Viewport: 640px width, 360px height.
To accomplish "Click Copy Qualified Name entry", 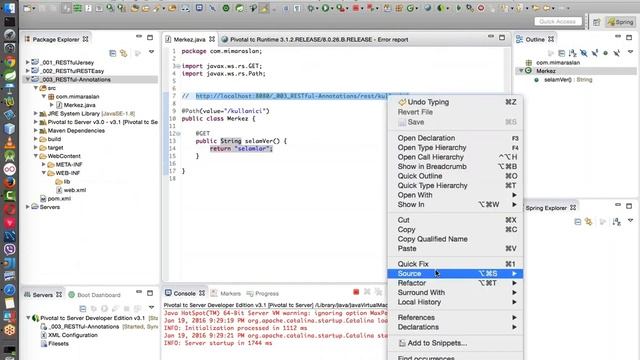I will pyautogui.click(x=455, y=239).
